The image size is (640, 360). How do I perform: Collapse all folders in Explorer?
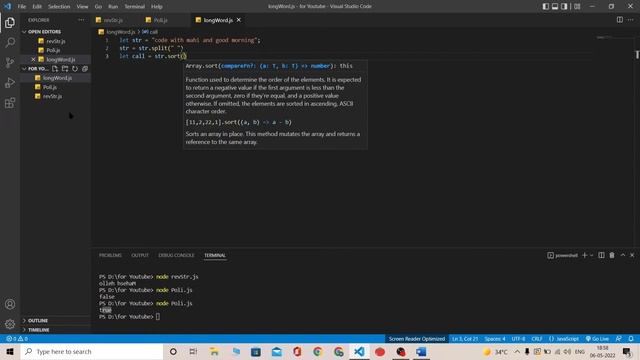(85, 69)
